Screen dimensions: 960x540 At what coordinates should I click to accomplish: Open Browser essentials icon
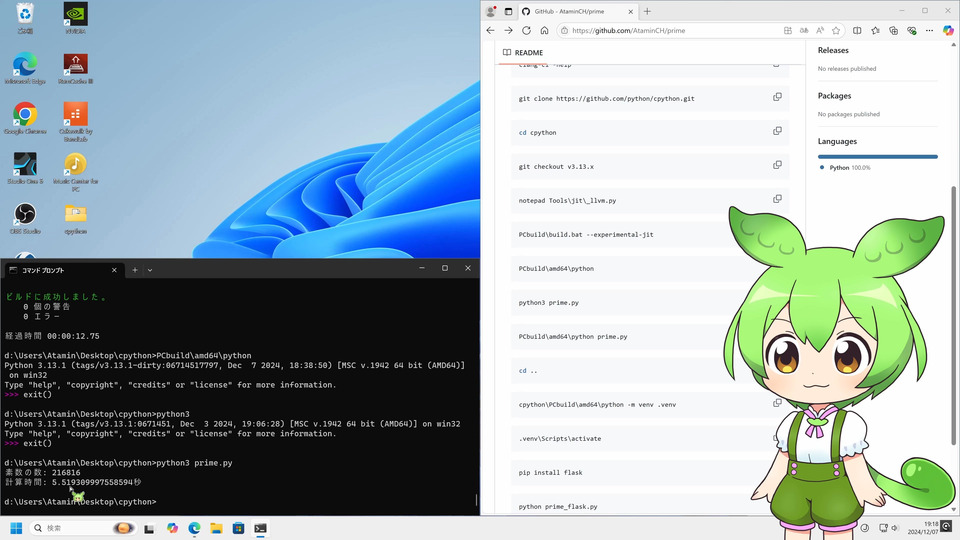coord(912,30)
